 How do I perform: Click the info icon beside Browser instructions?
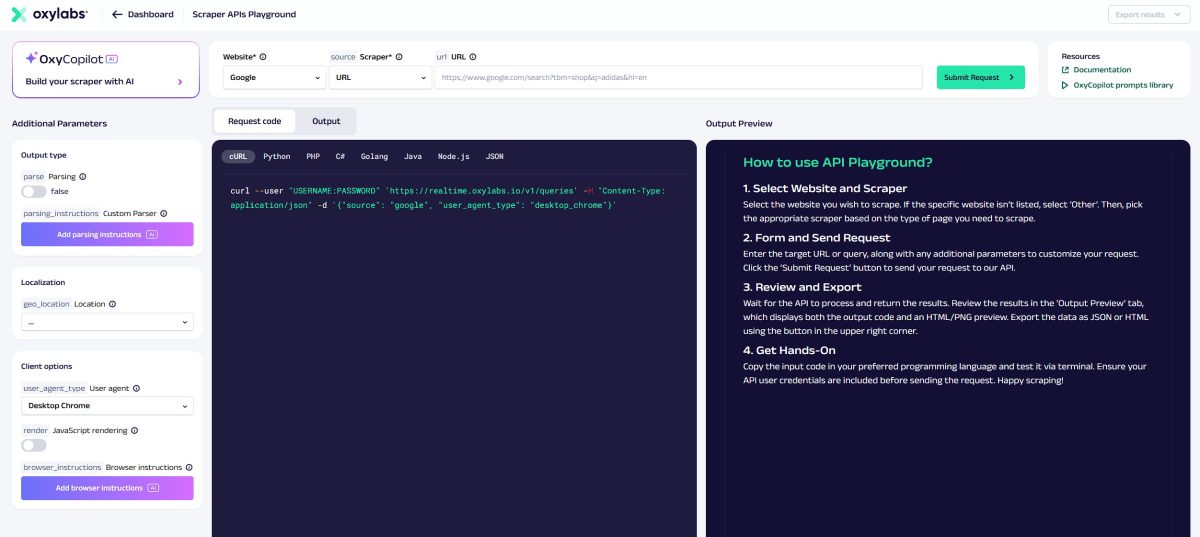click(188, 467)
